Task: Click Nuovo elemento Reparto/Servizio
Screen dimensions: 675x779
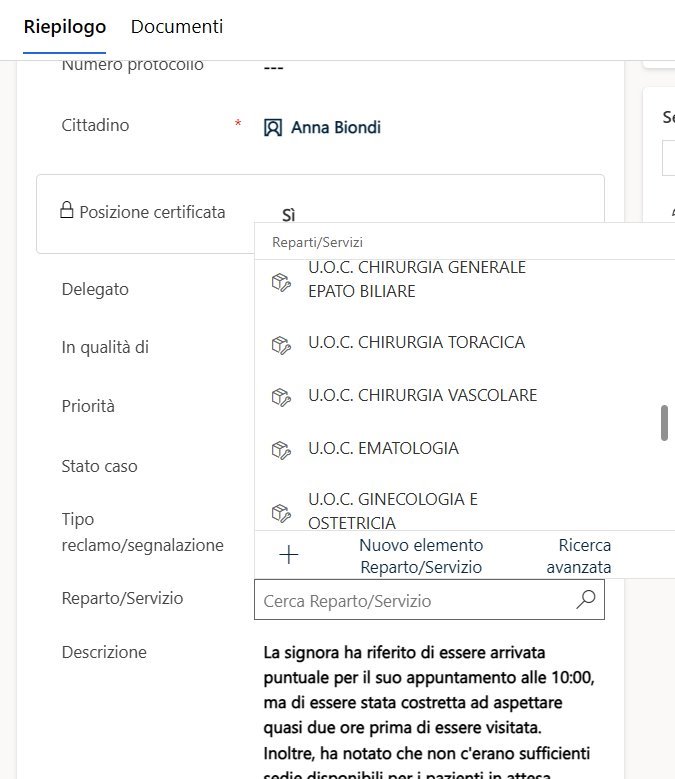Action: [420, 556]
